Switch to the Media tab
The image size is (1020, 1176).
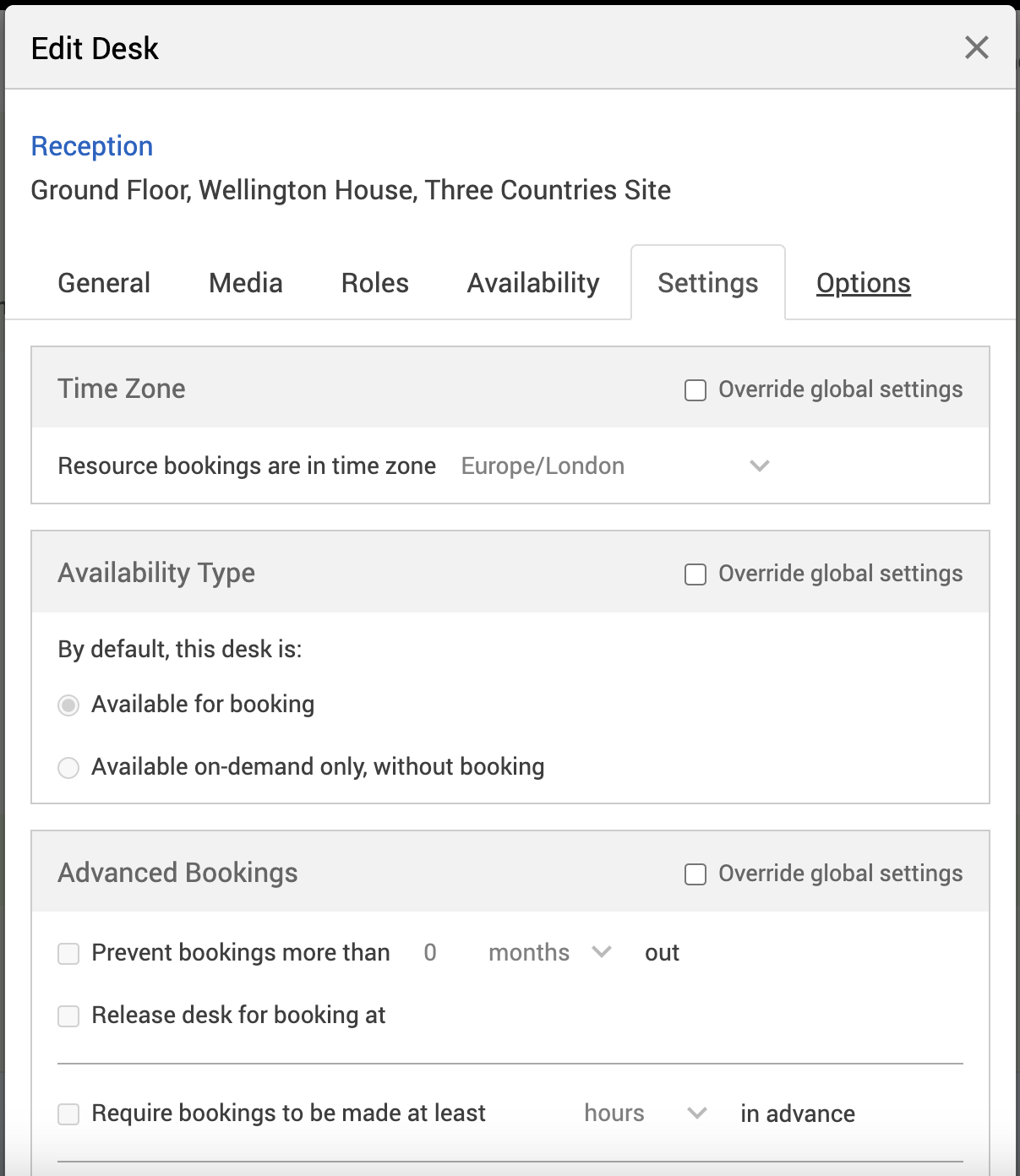click(x=246, y=283)
